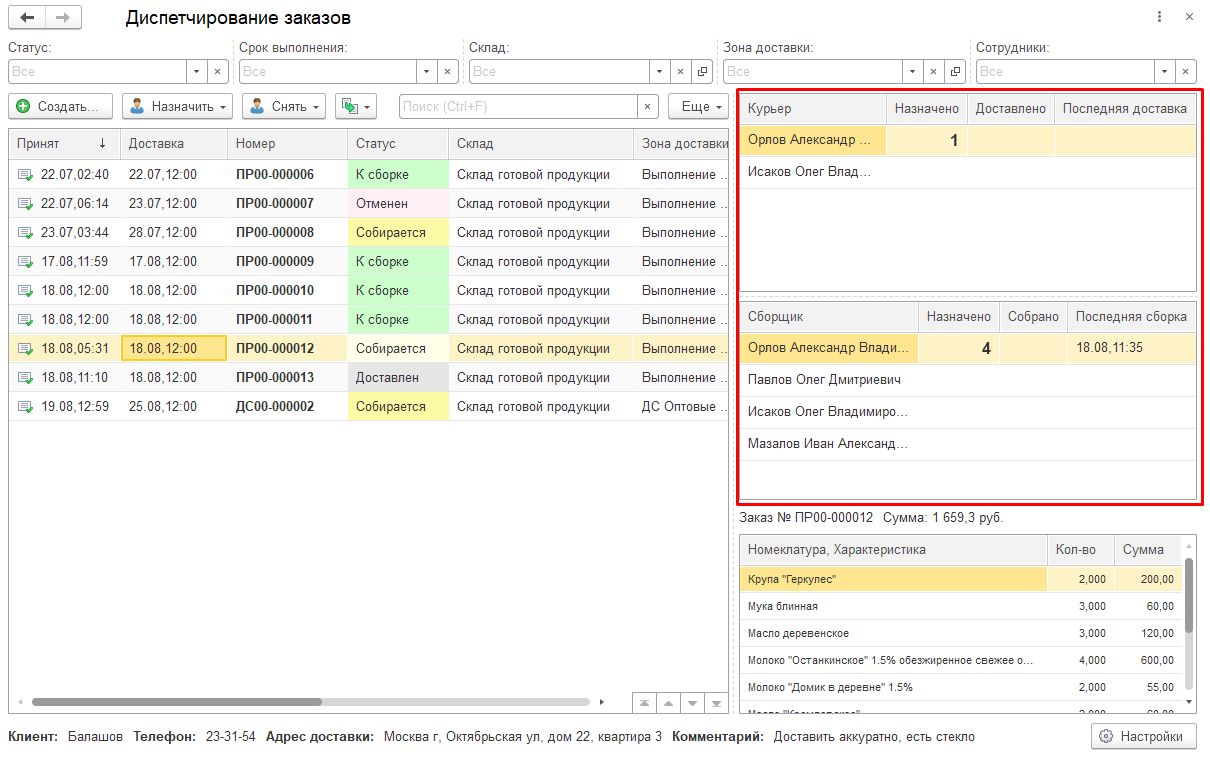Expand the Статус filter dropdown
Image resolution: width=1210 pixels, height=759 pixels.
(195, 72)
